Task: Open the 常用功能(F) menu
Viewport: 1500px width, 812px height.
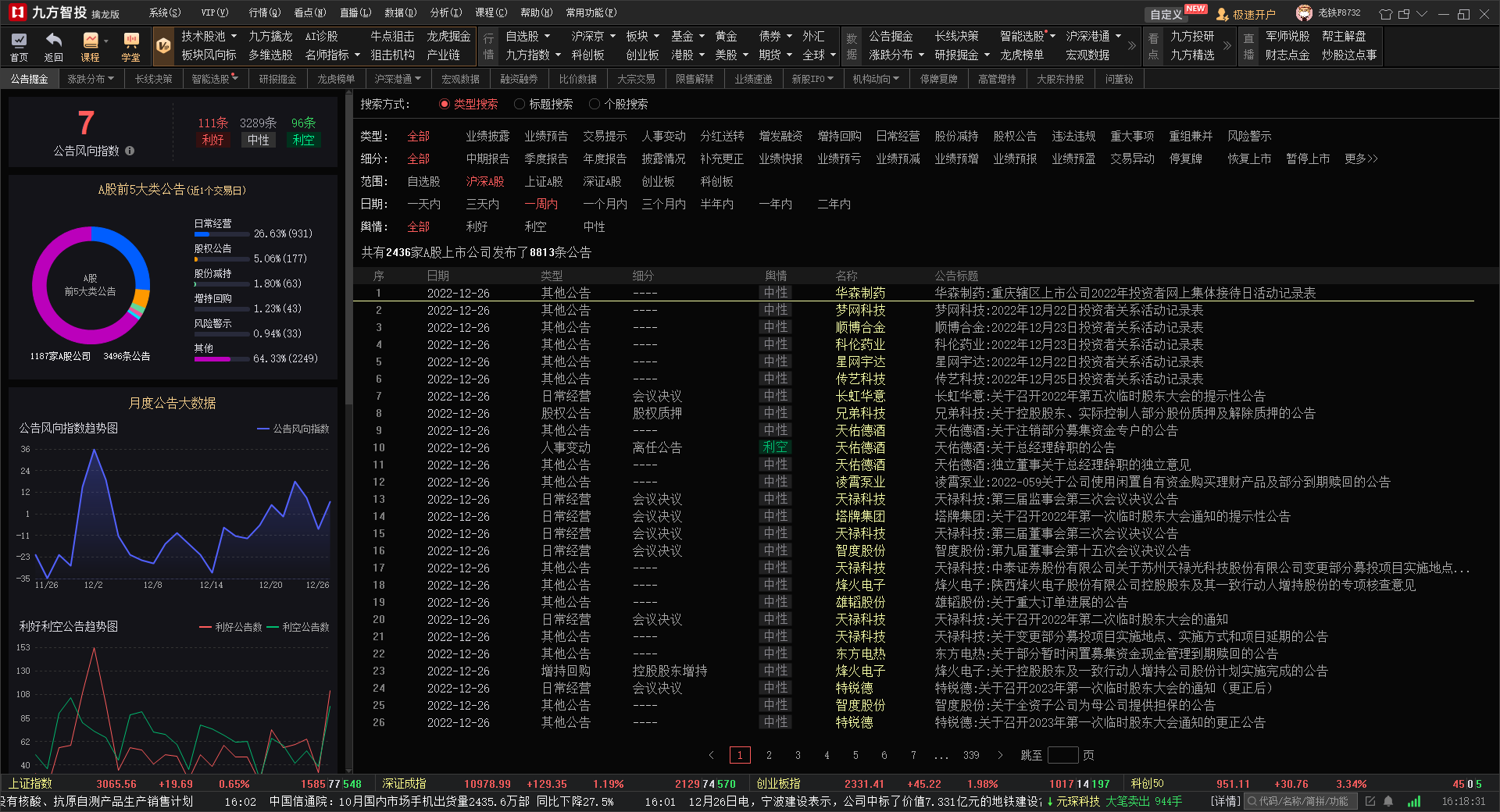Action: [591, 12]
